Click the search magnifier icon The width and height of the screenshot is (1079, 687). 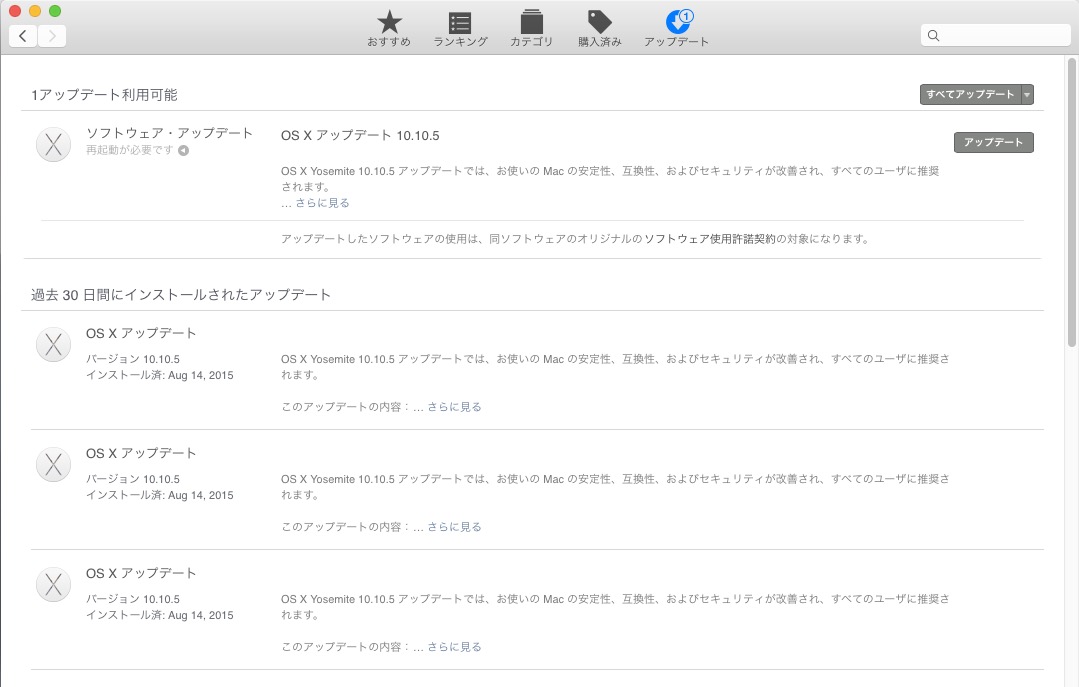click(933, 36)
